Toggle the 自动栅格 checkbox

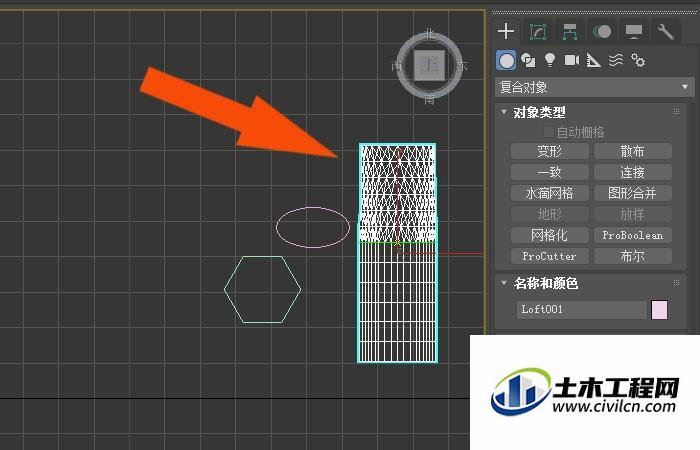548,132
